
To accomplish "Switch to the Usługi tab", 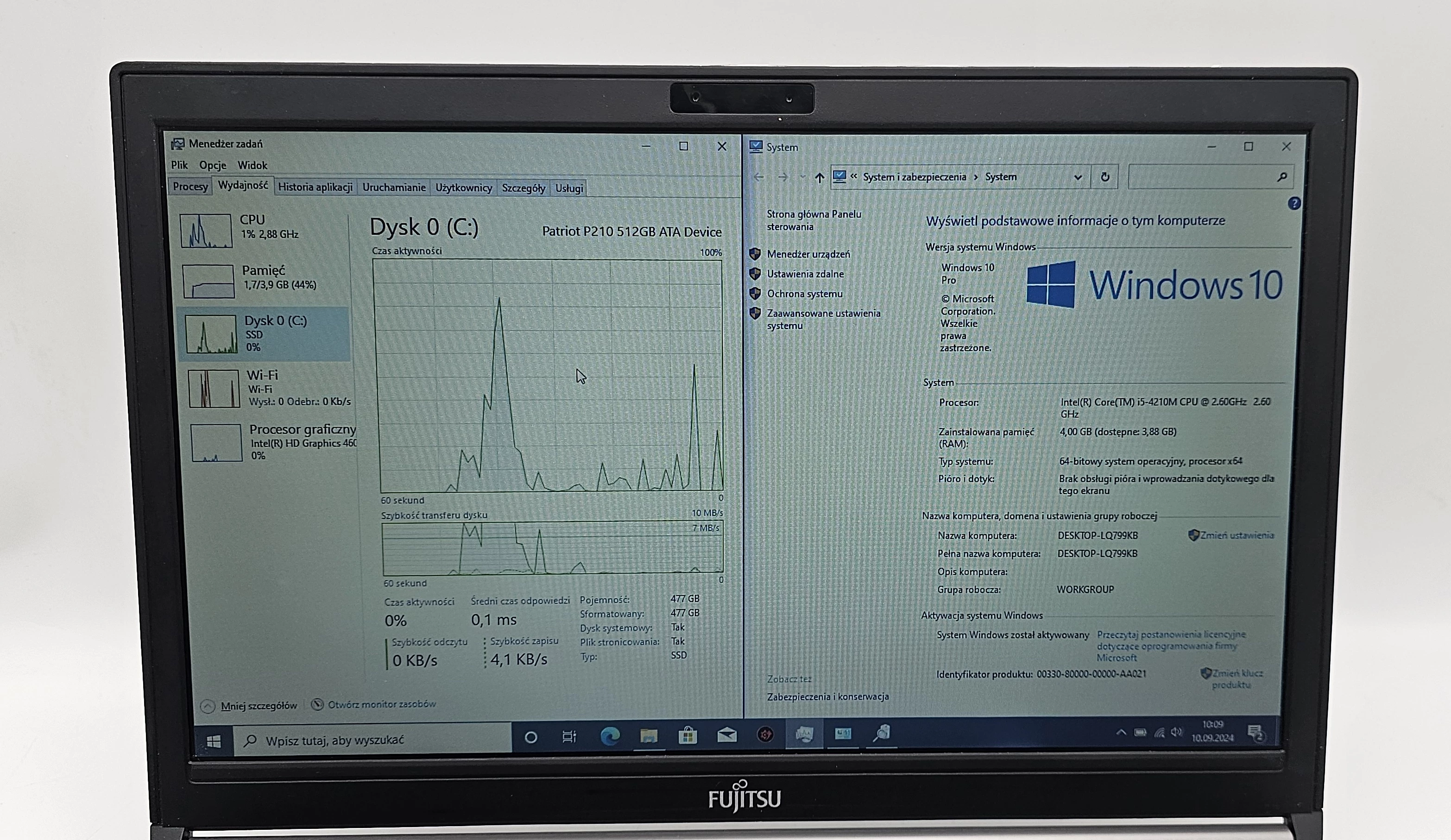I will (x=569, y=189).
